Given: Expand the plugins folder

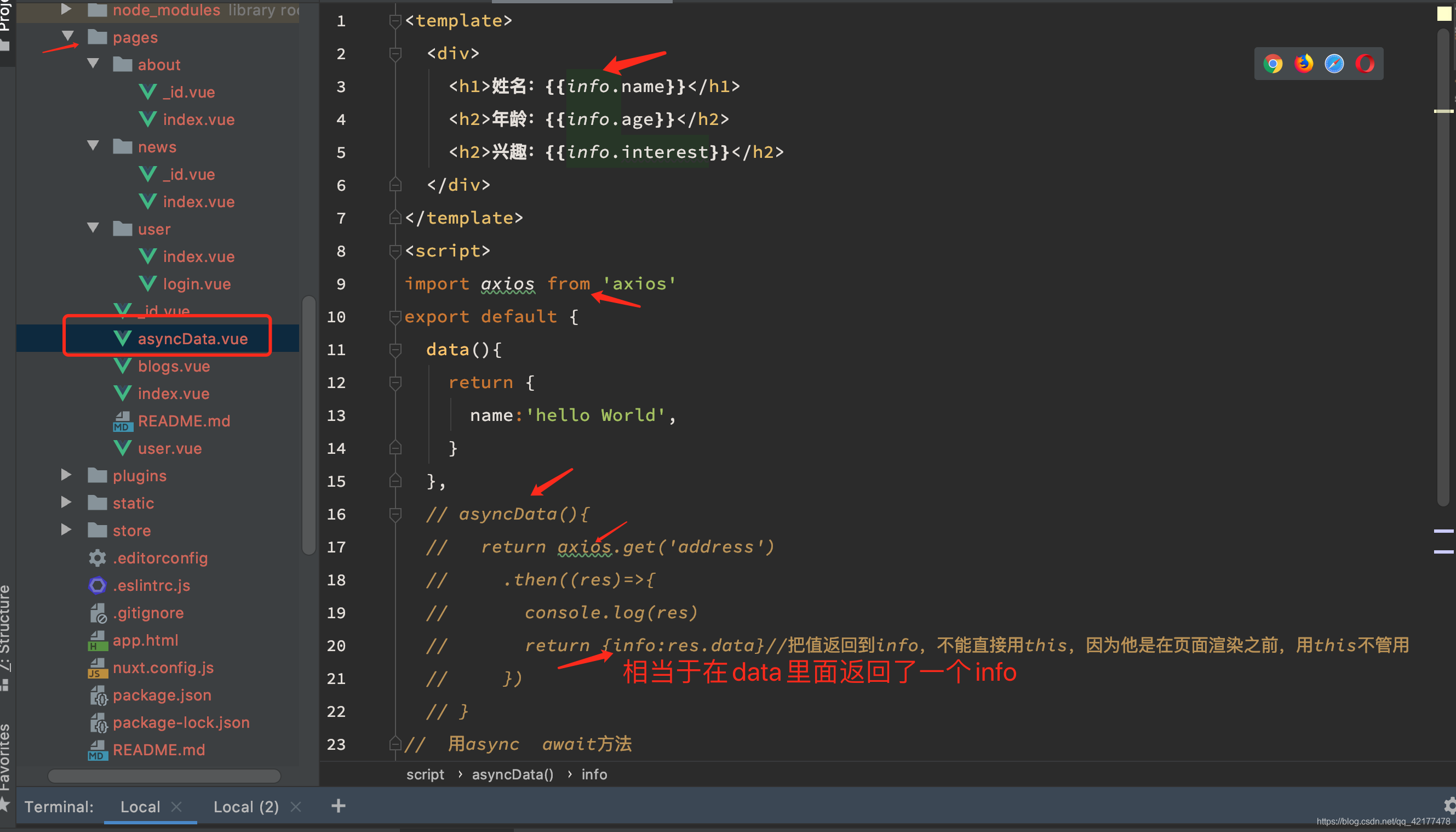Looking at the screenshot, I should click(66, 475).
